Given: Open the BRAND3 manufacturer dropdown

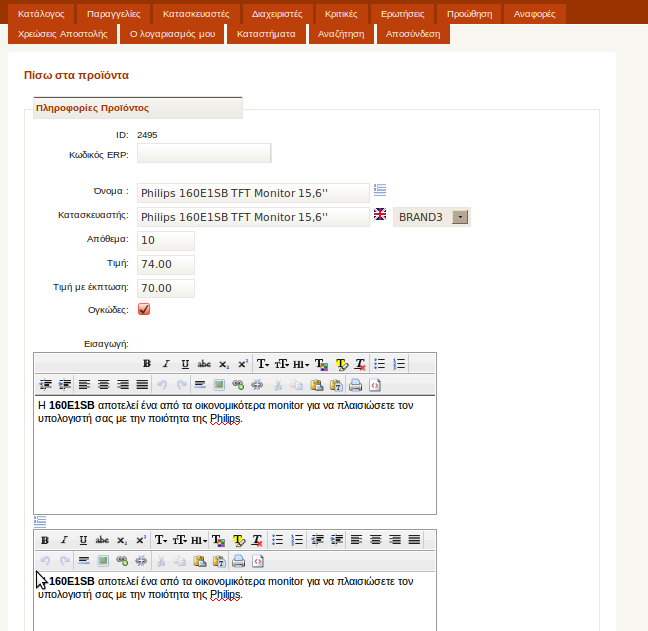Looking at the screenshot, I should 460,217.
